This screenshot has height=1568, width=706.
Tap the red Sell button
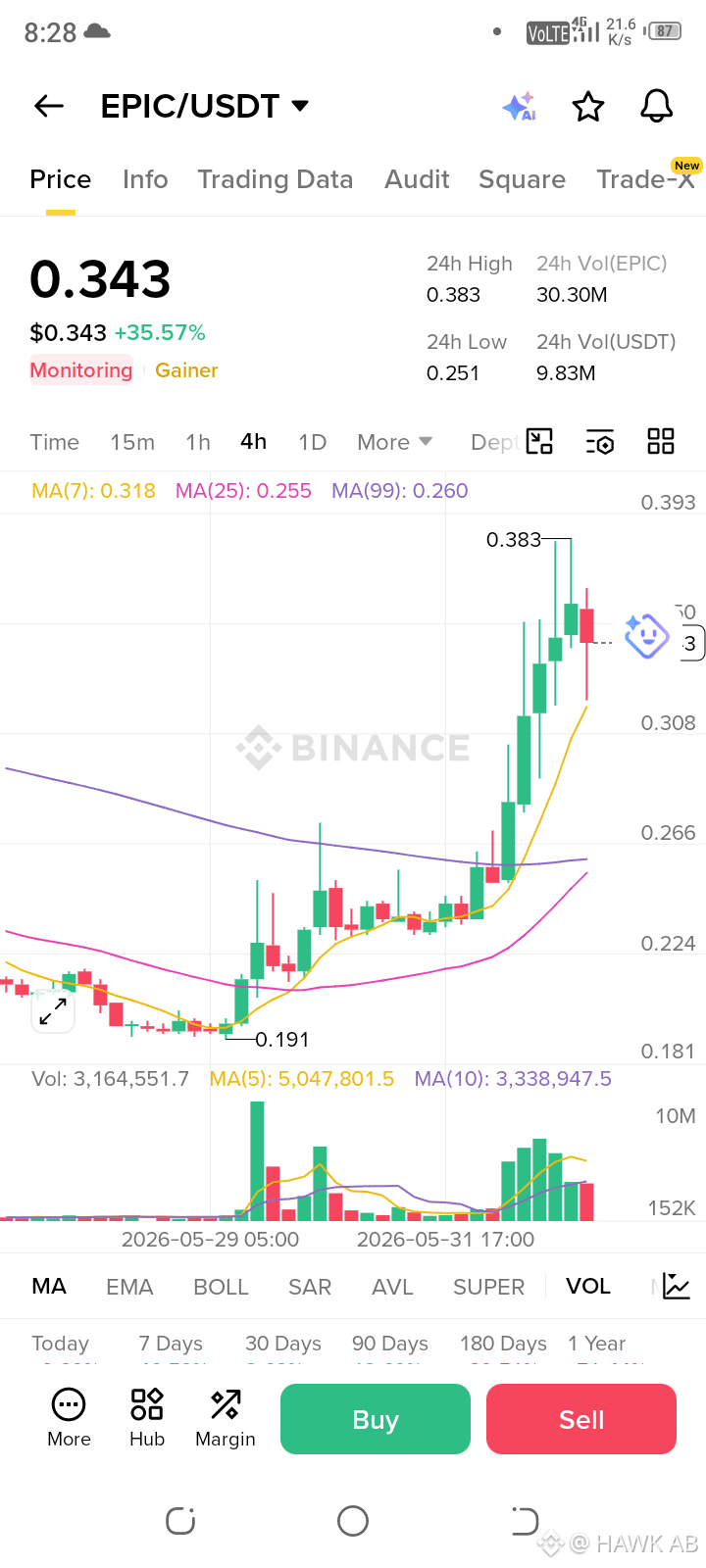coord(581,1419)
